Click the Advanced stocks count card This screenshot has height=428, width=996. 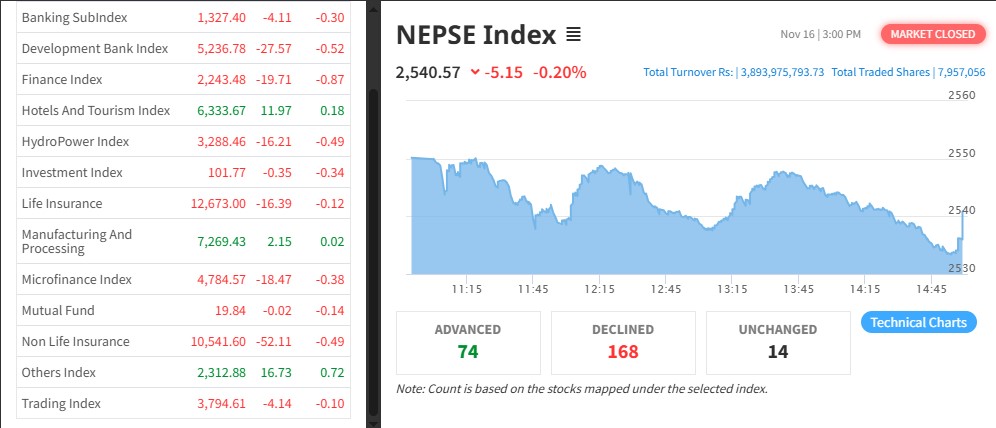[x=468, y=341]
